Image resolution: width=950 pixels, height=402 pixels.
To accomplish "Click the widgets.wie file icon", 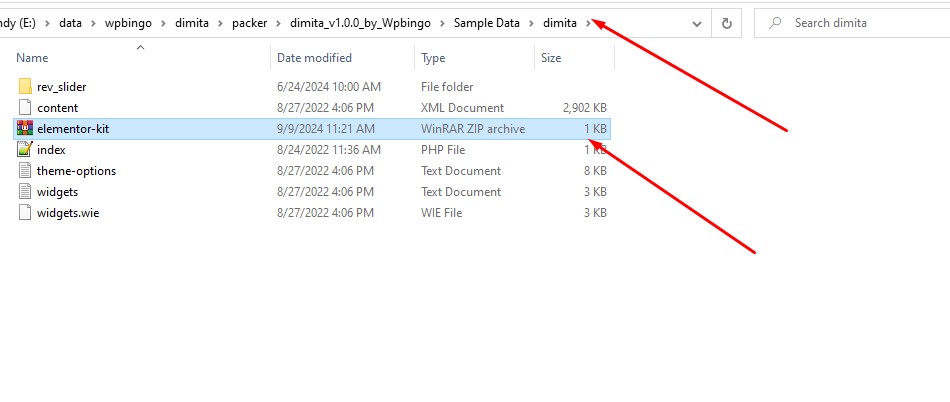I will pyautogui.click(x=25, y=213).
